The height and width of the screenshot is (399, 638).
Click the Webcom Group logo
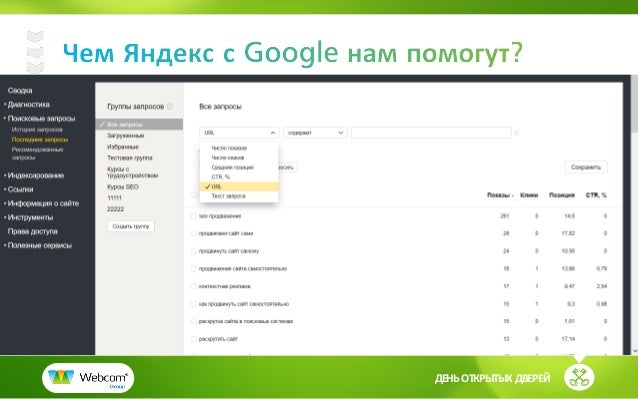(x=88, y=378)
